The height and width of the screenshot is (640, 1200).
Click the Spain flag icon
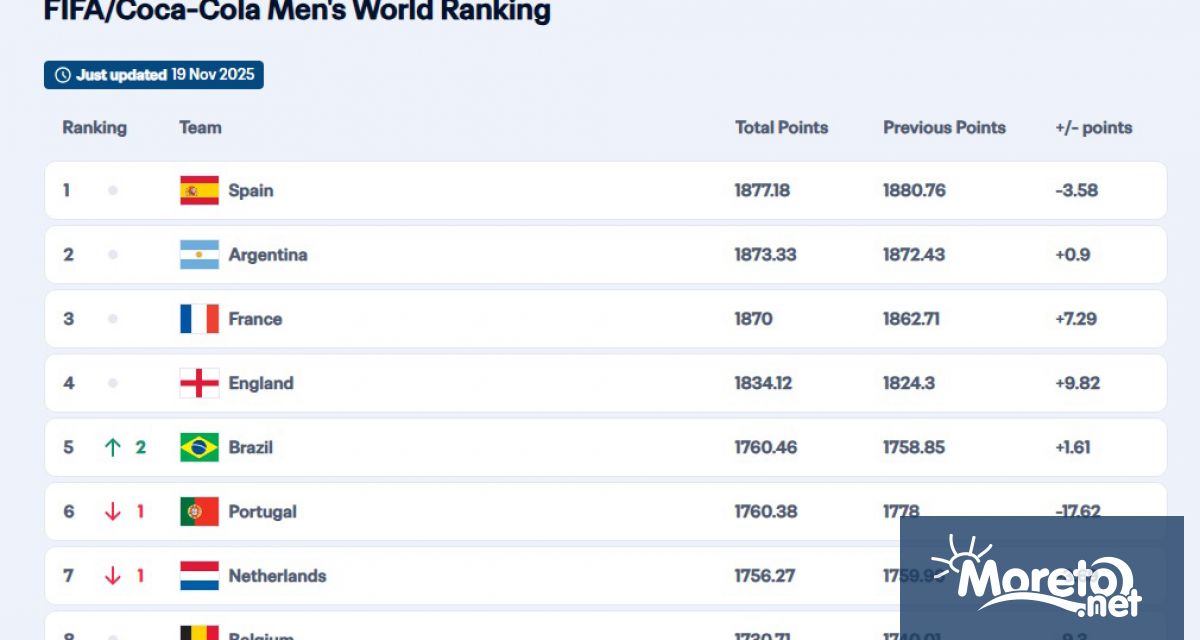coord(199,190)
